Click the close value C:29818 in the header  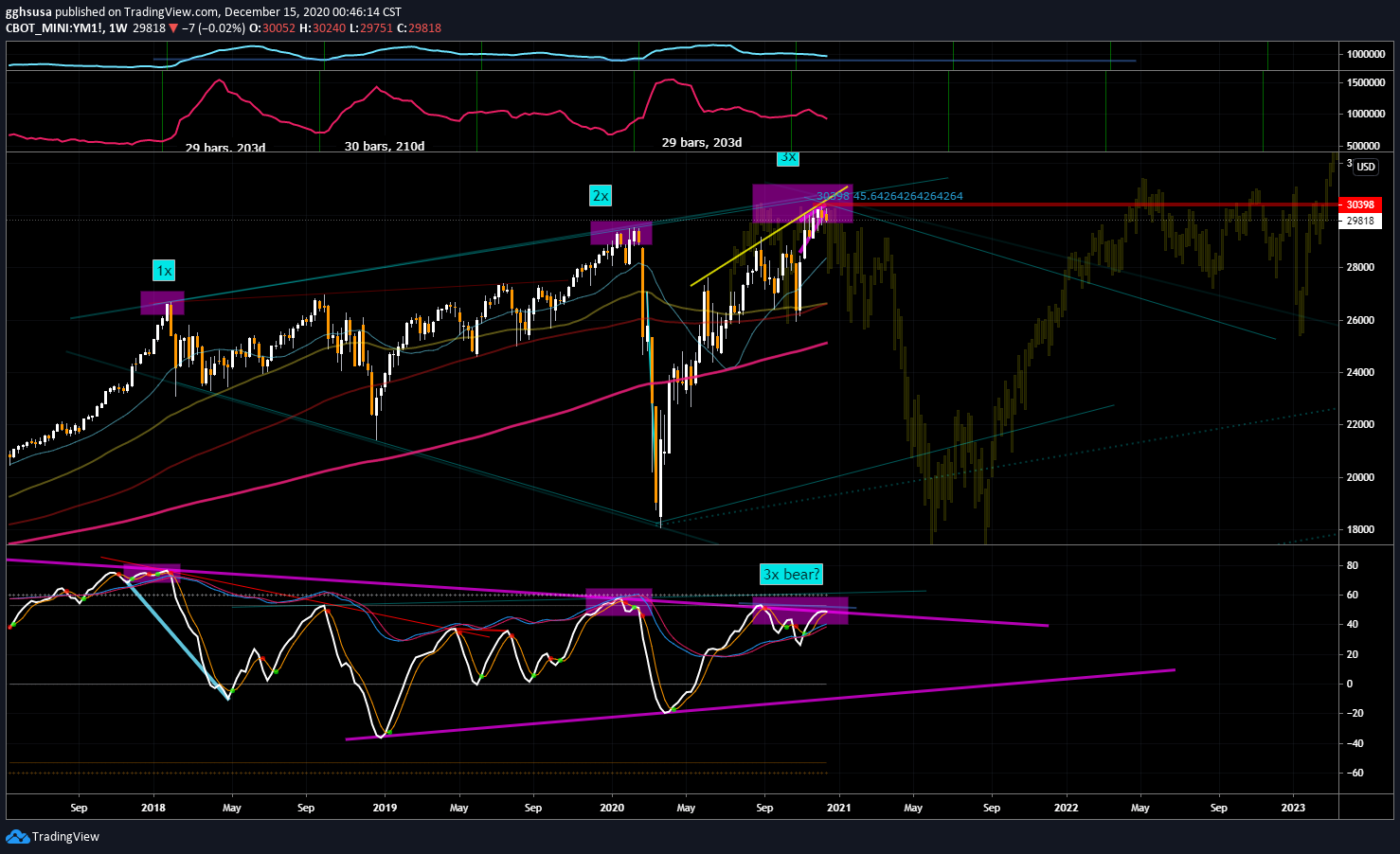[419, 27]
